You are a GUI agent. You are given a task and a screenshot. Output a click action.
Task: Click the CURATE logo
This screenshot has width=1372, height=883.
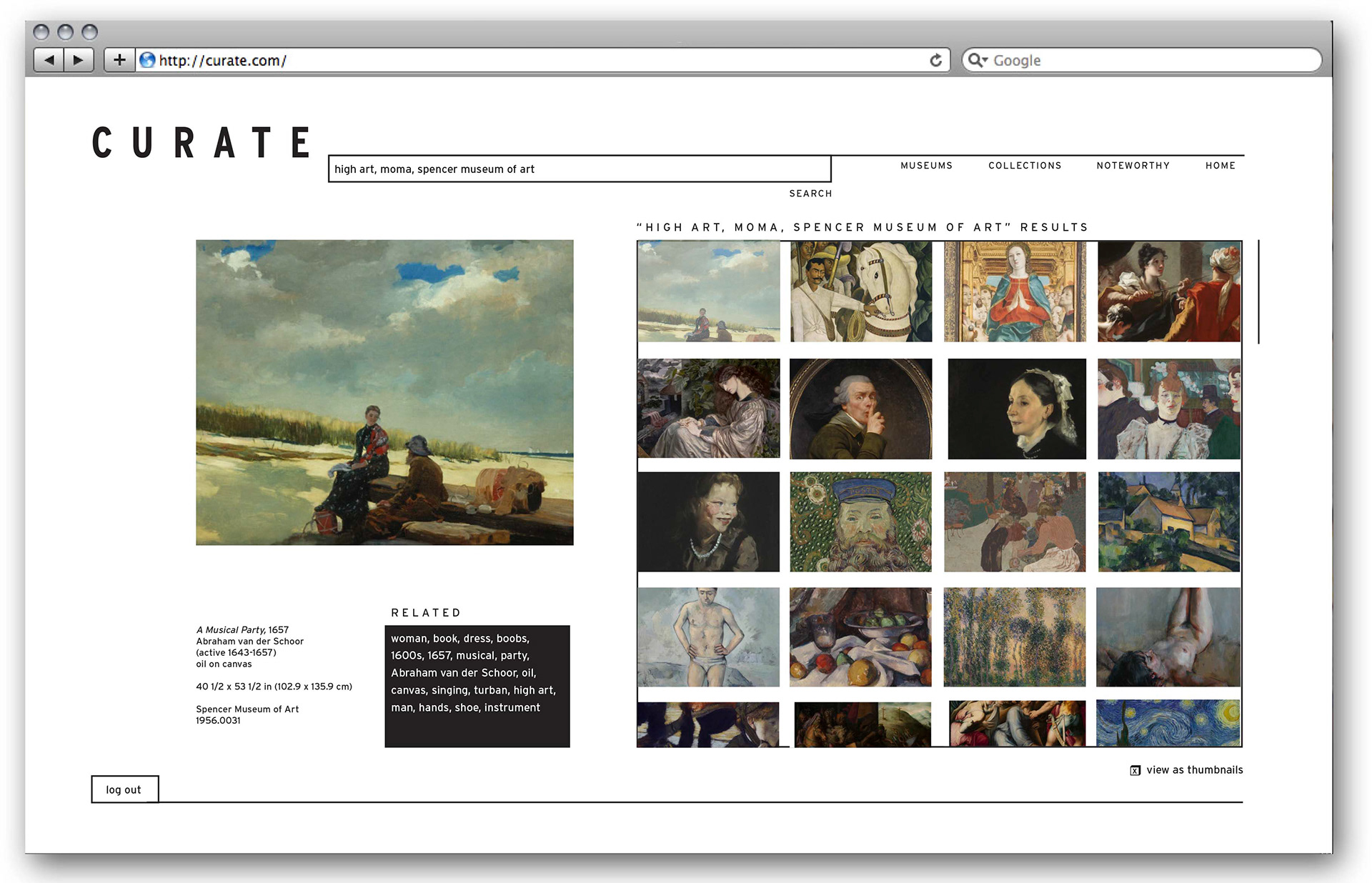pyautogui.click(x=202, y=142)
